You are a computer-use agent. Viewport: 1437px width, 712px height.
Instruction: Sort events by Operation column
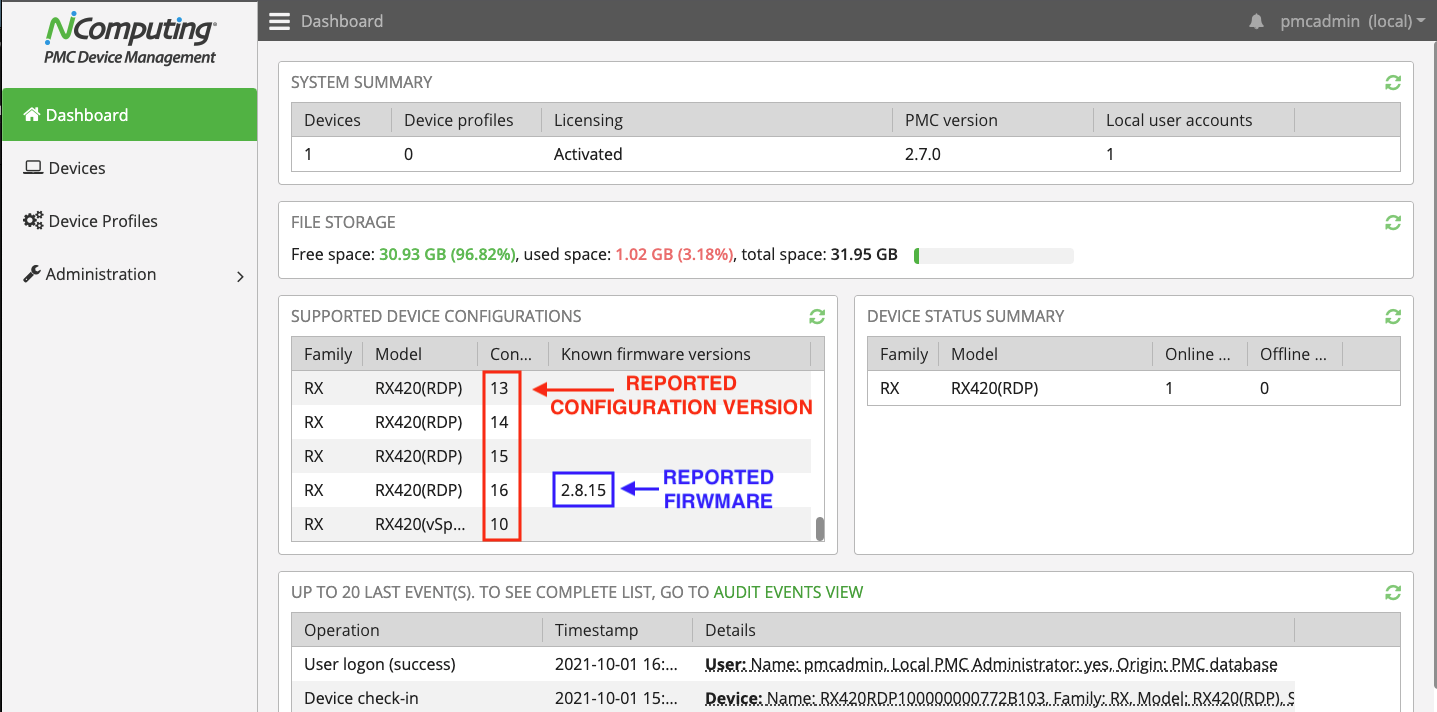(x=417, y=630)
